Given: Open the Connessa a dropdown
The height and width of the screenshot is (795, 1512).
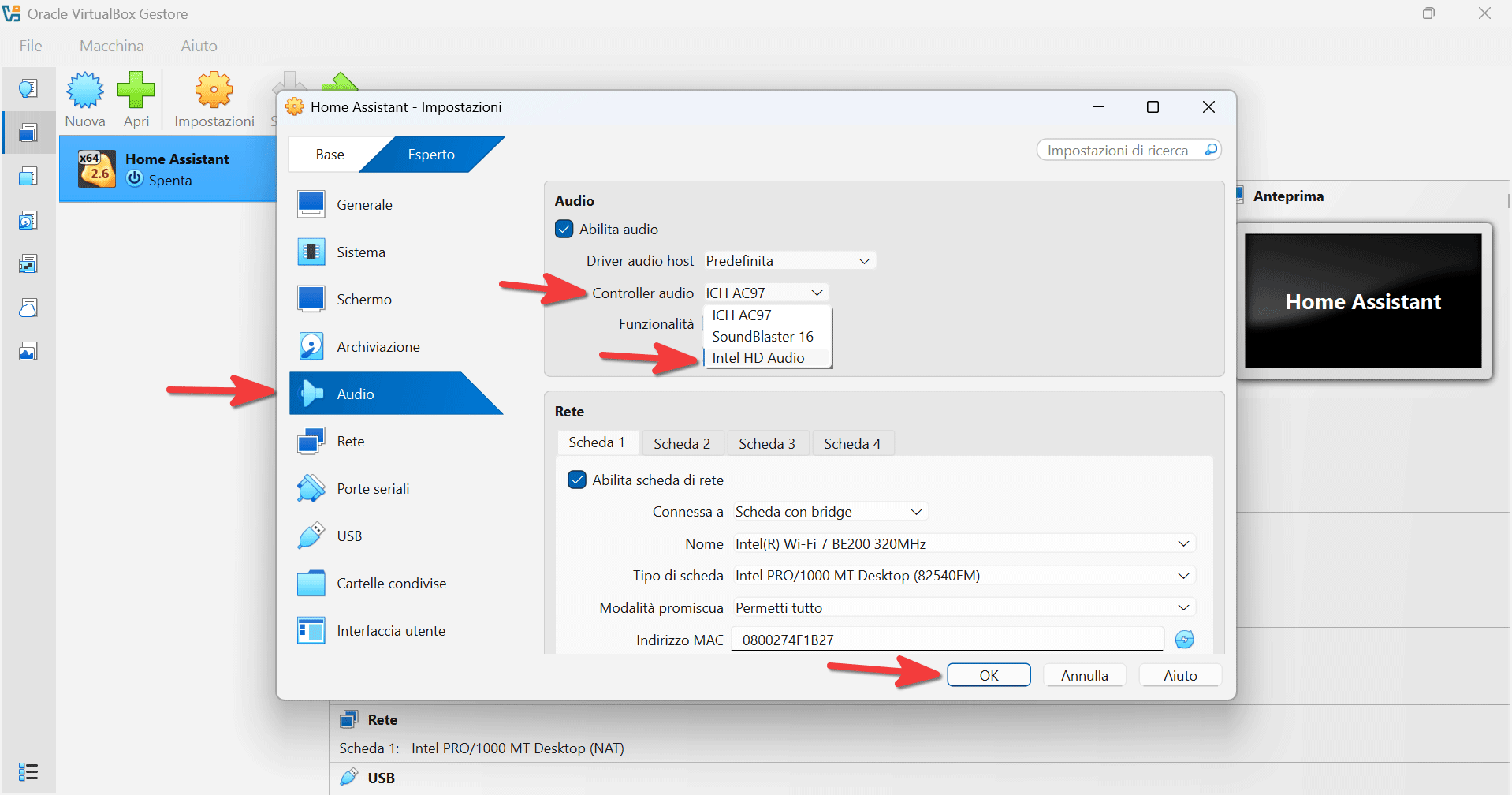Looking at the screenshot, I should click(829, 511).
